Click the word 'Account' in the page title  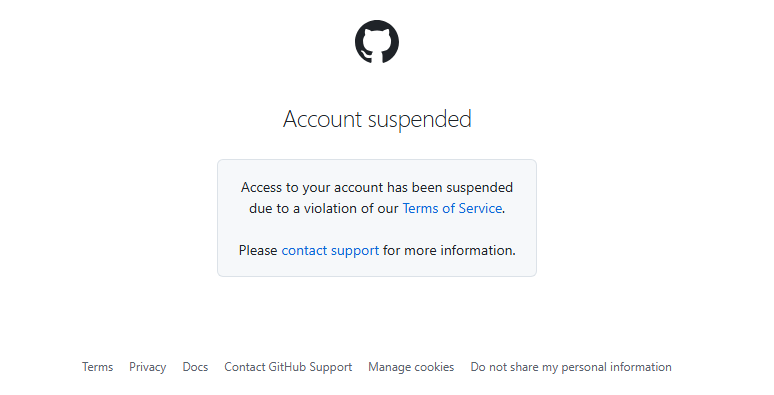tap(323, 119)
